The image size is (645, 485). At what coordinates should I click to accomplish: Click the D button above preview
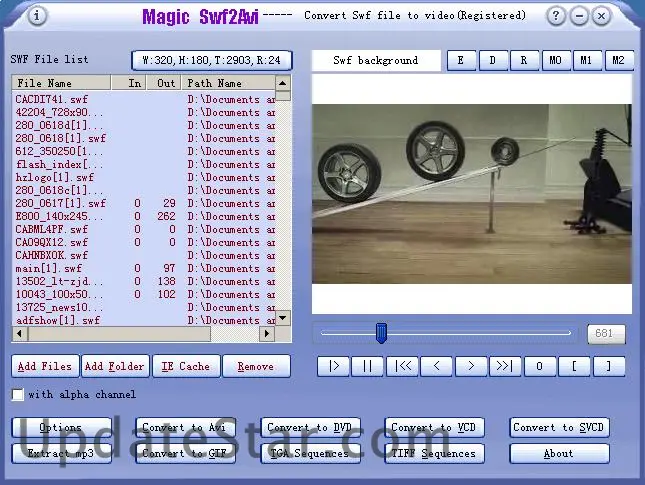click(x=493, y=60)
